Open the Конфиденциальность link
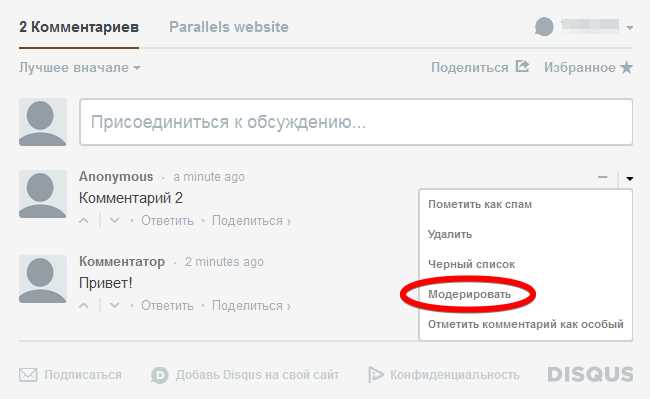Viewport: 650px width, 399px height. click(454, 375)
